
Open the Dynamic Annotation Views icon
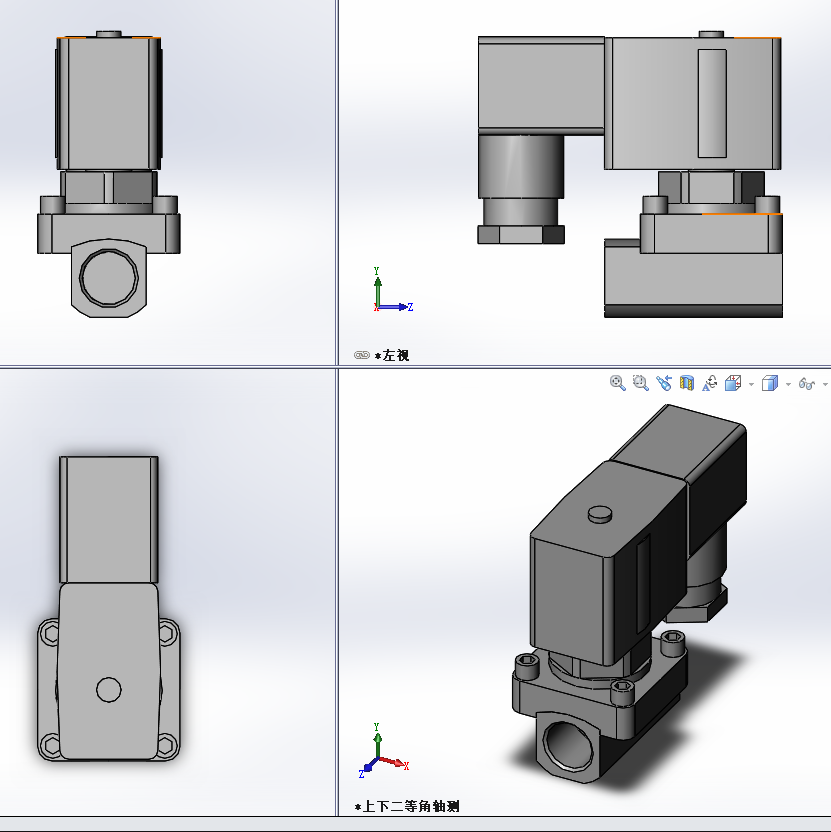(x=709, y=383)
